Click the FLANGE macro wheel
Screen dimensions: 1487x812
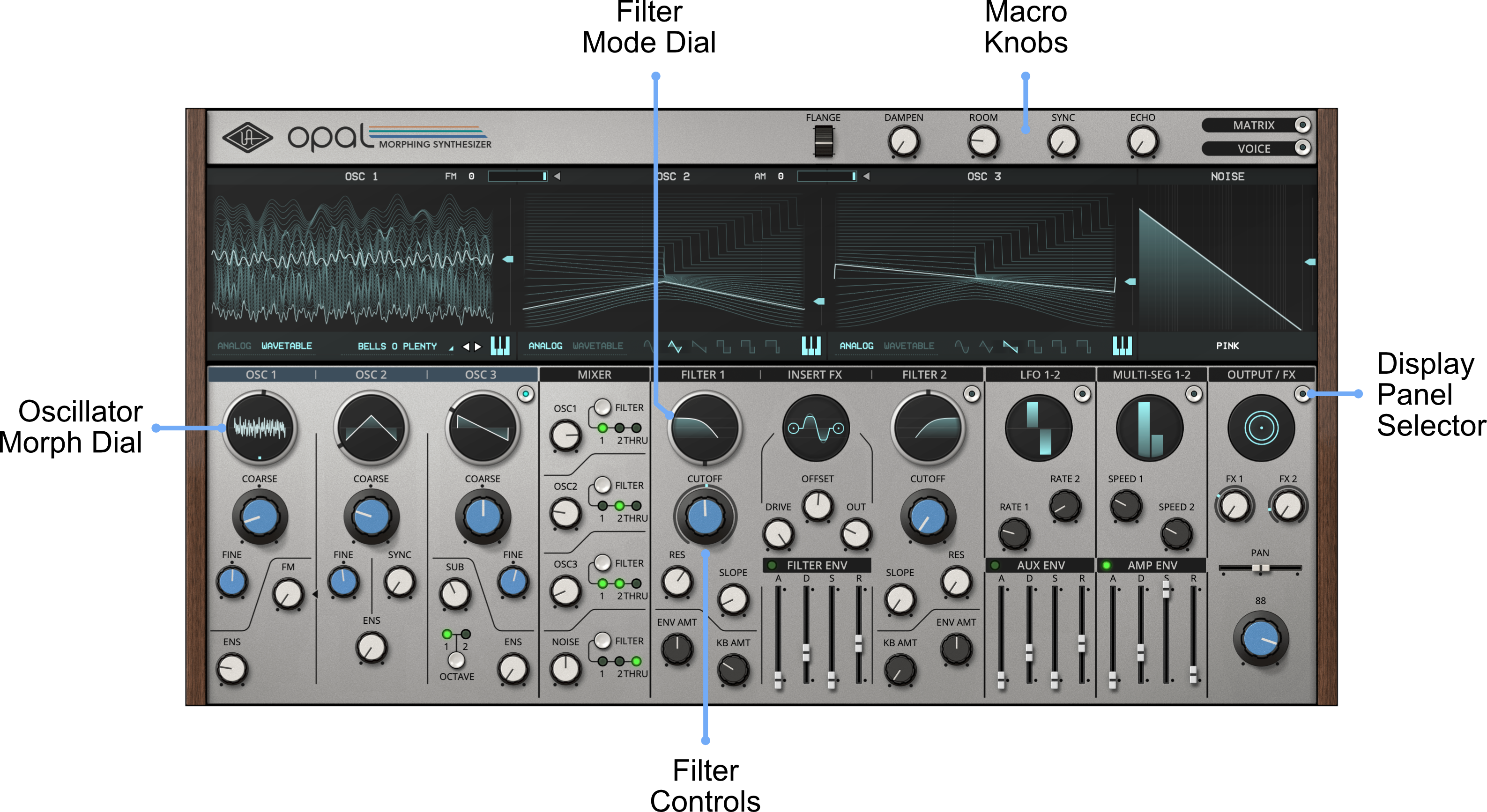coord(824,141)
